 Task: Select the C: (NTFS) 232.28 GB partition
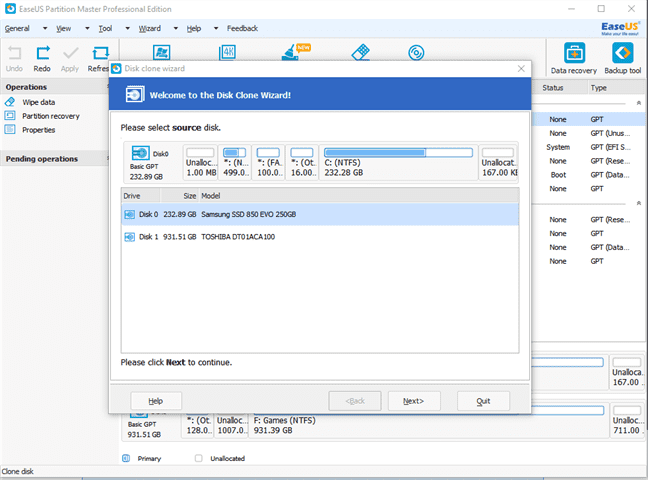click(x=398, y=162)
